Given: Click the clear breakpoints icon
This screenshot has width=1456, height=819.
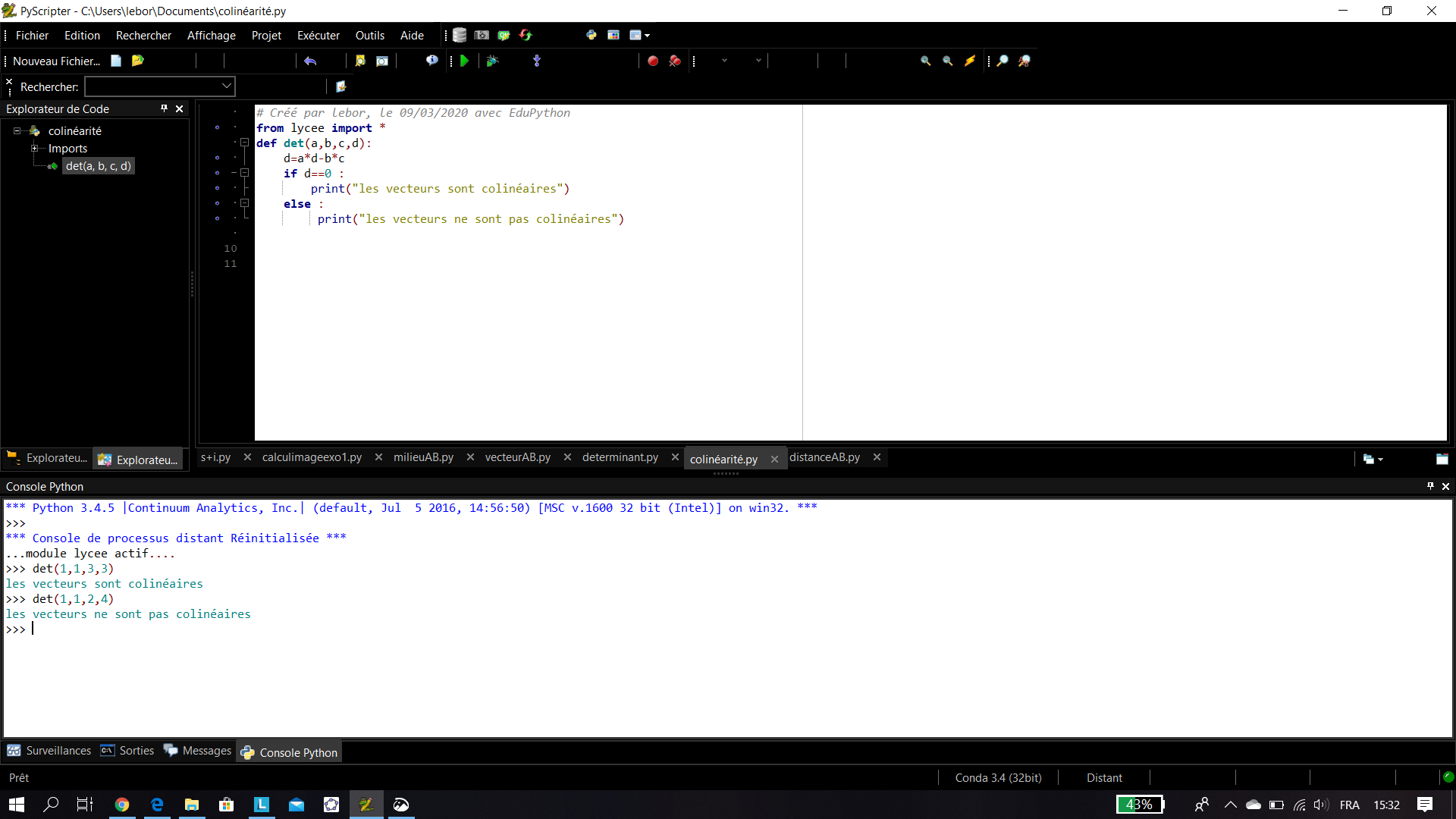Looking at the screenshot, I should point(674,61).
